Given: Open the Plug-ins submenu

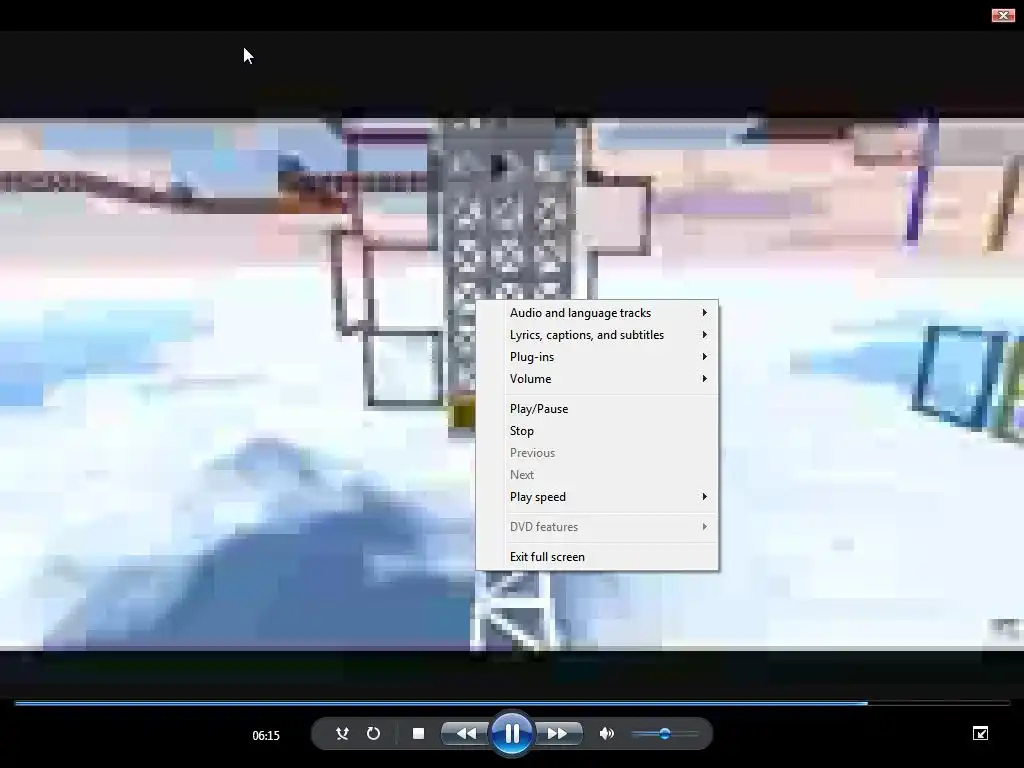Looking at the screenshot, I should (x=597, y=357).
